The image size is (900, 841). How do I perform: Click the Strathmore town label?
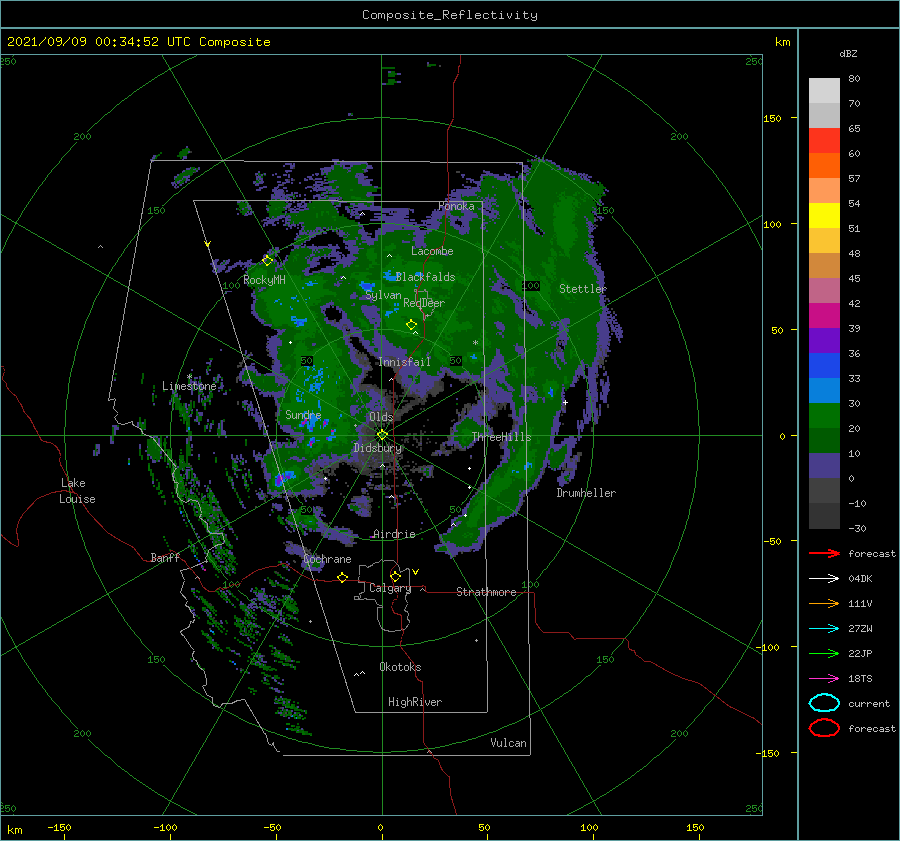486,592
